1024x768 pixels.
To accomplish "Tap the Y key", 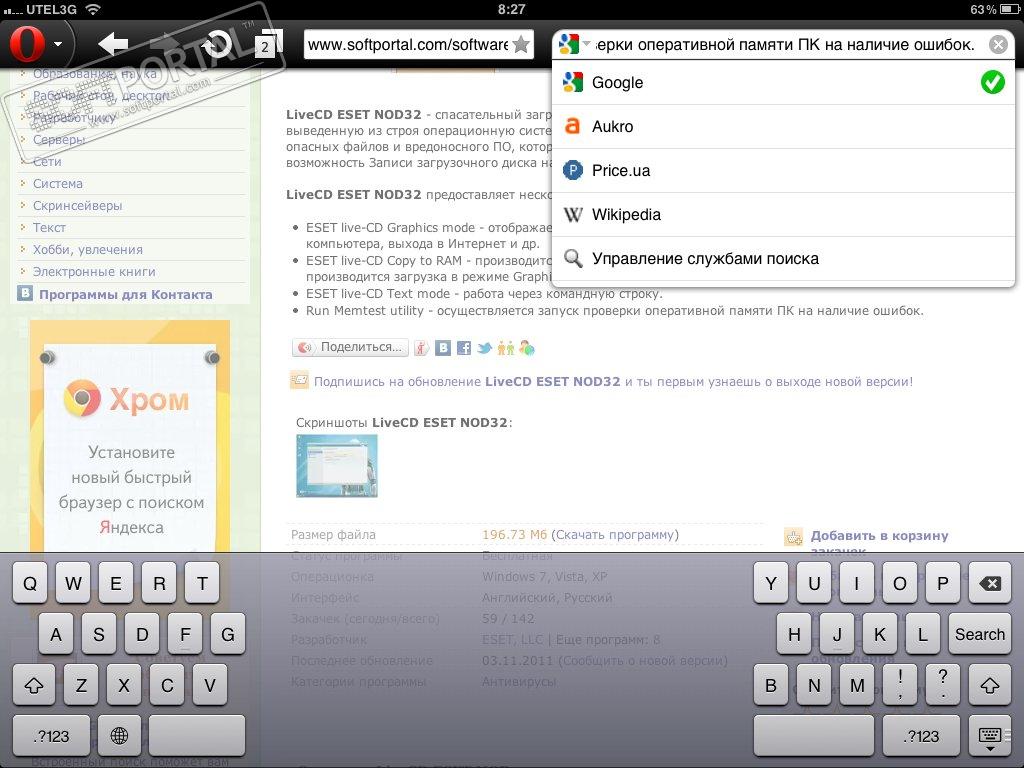I will [x=771, y=583].
